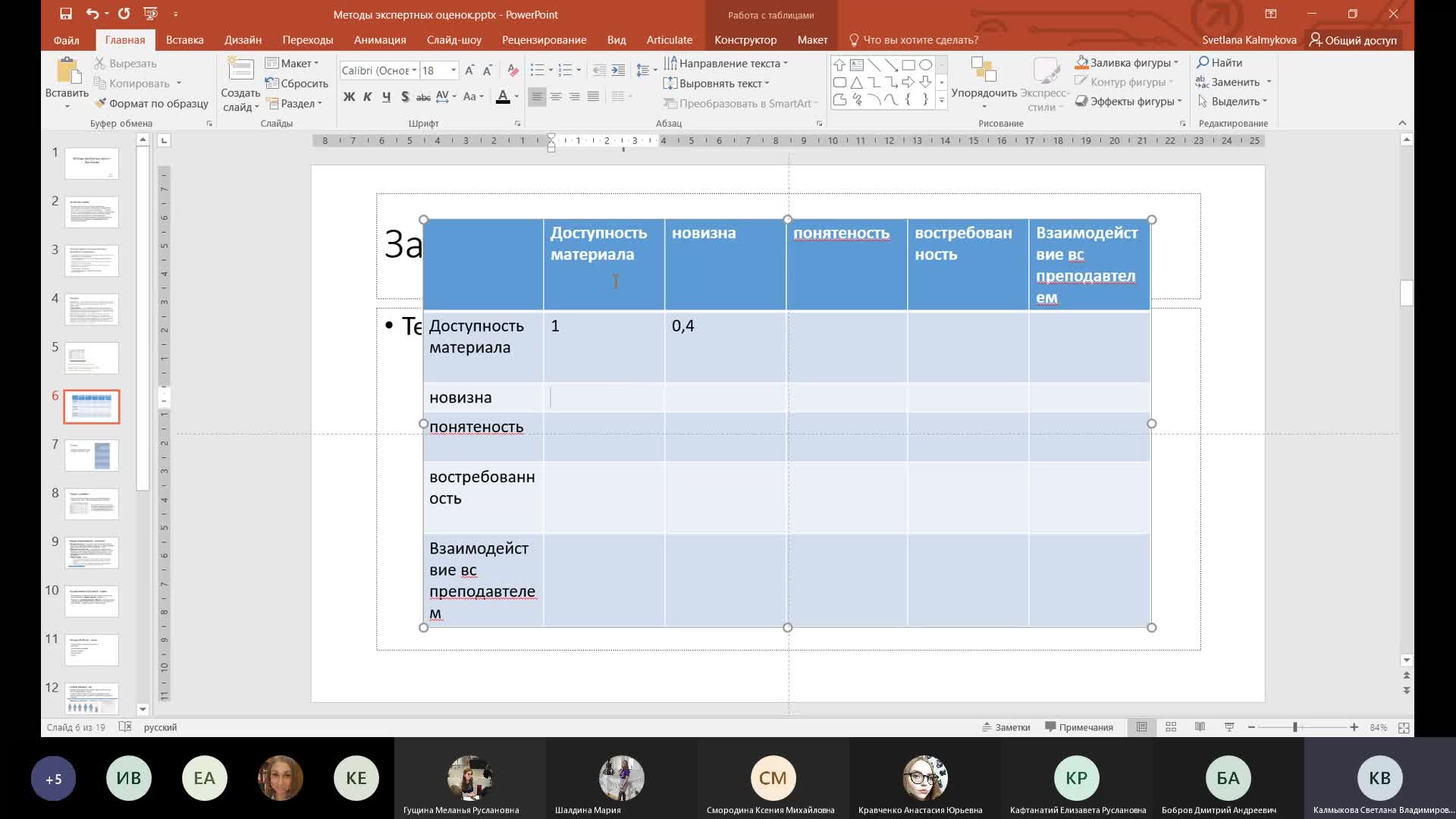
Task: Toggle bold formatting (Ж)
Action: 349,96
